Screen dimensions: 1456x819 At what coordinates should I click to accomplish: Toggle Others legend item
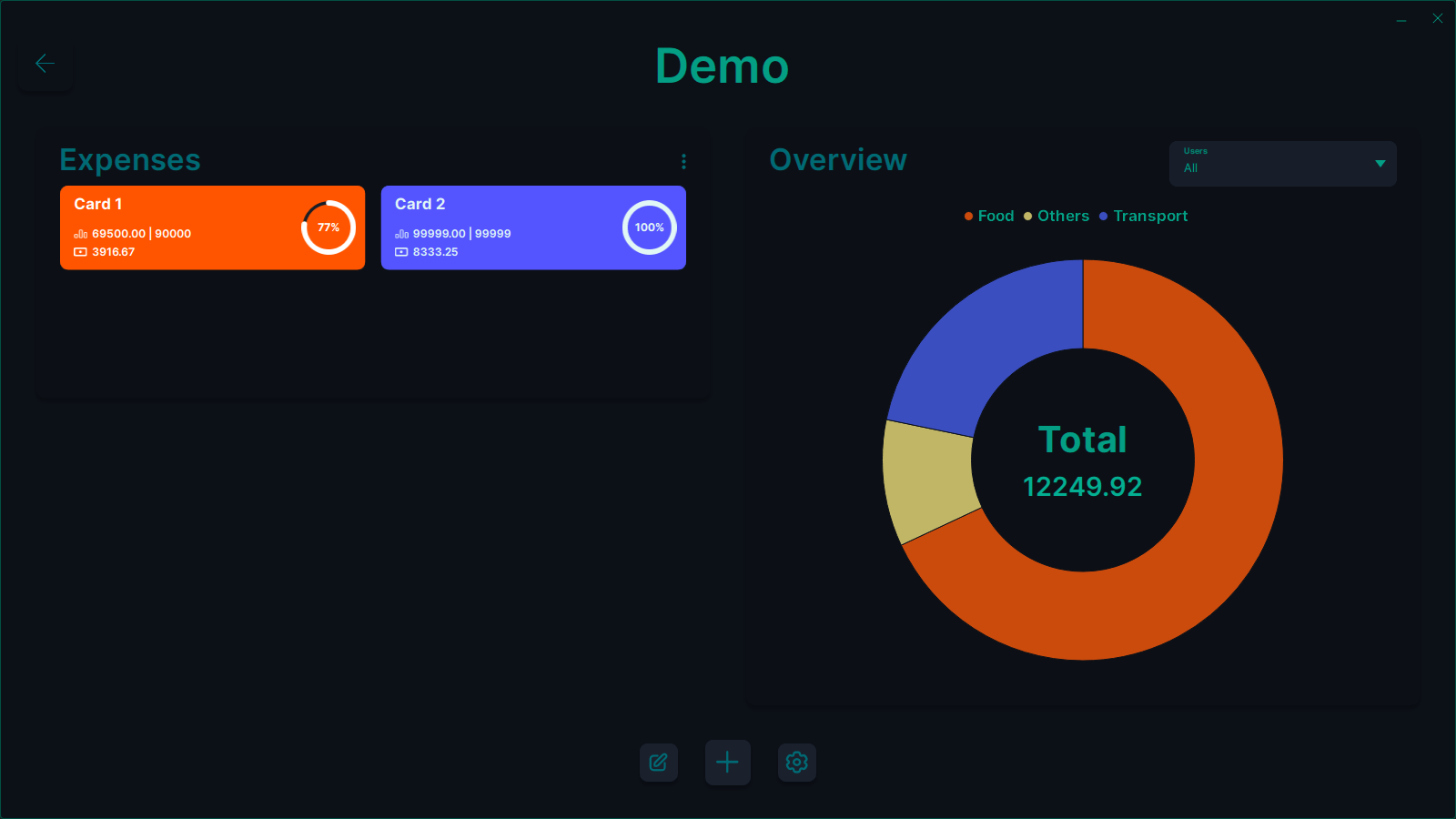pyautogui.click(x=1057, y=217)
